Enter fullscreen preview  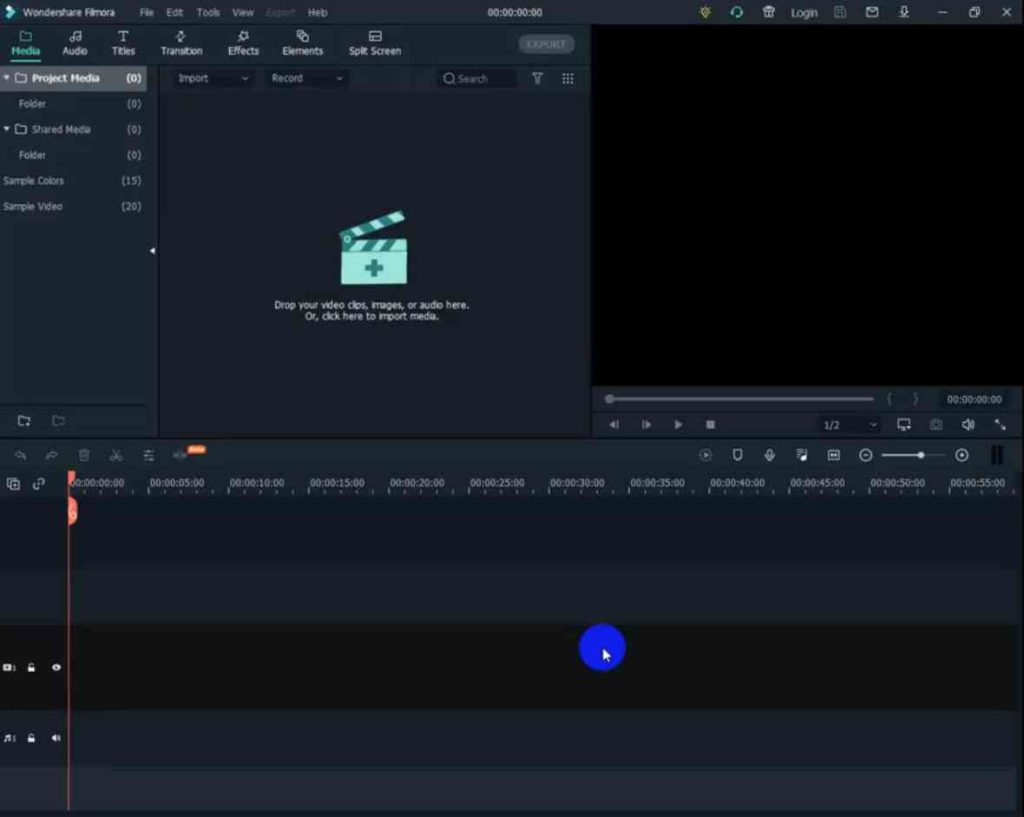[x=1000, y=425]
